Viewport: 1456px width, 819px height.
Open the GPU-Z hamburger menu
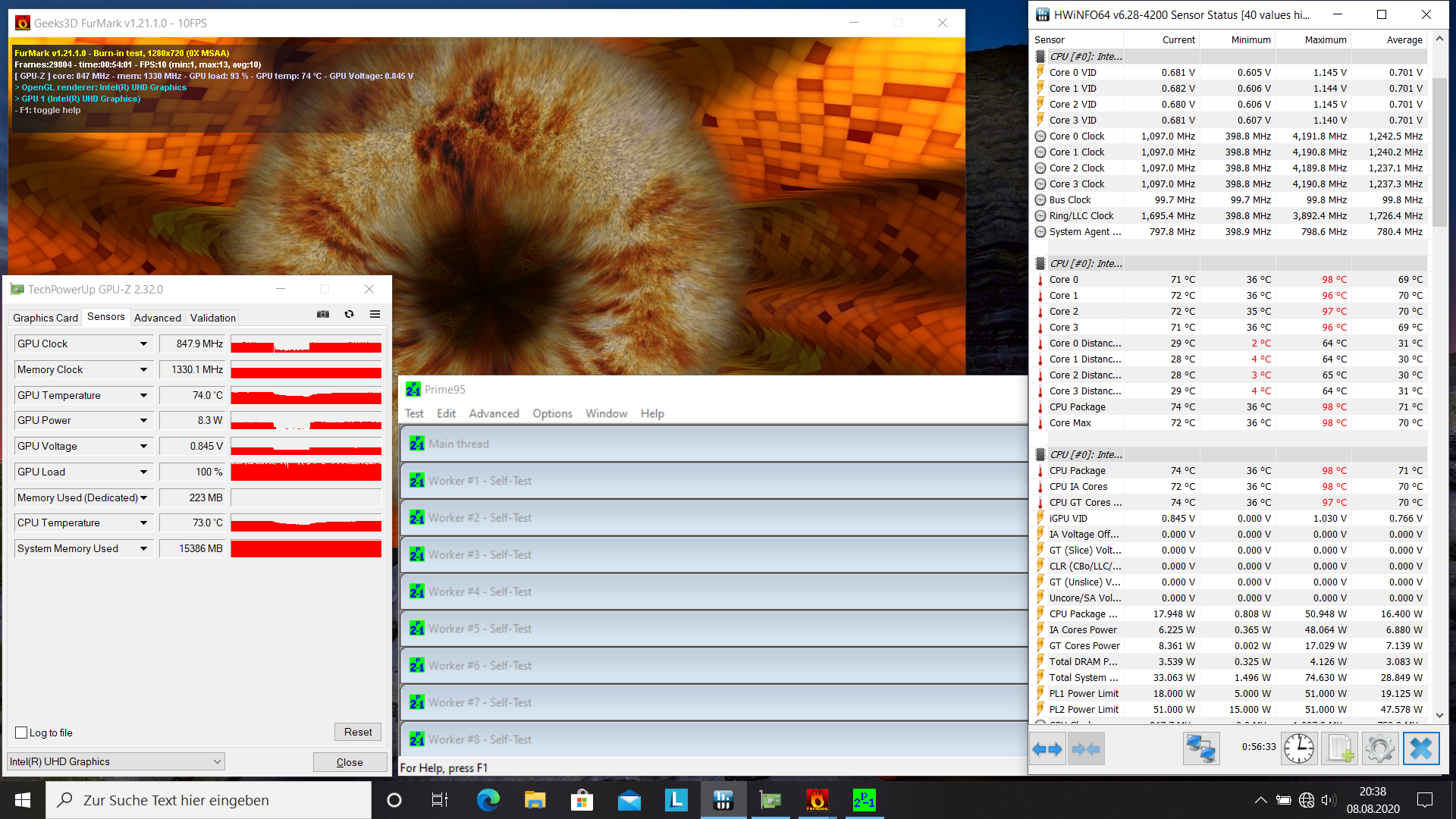pos(375,314)
